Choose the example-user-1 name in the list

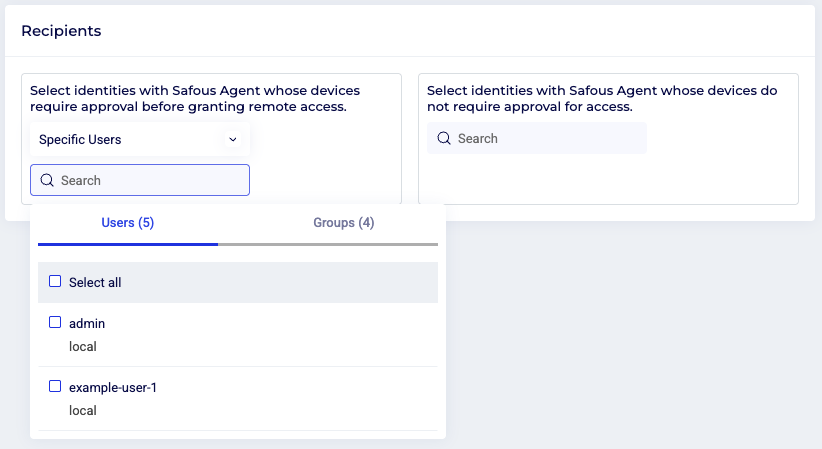[113, 387]
